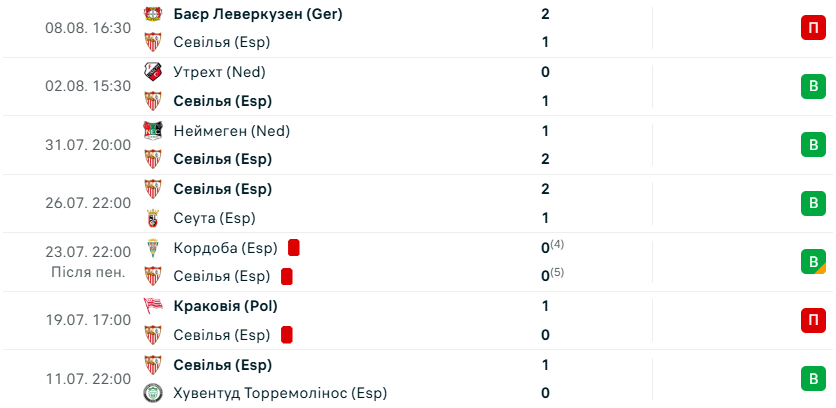Viewport: 836px width, 408px height.
Task: Click win badge with orange corner (penalties)
Action: click(x=813, y=262)
